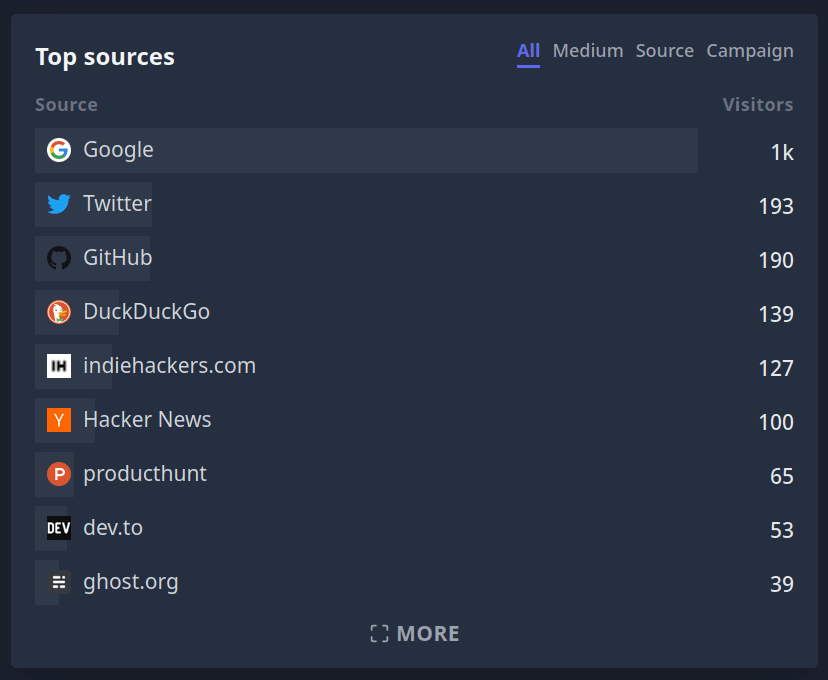Switch to the Medium tab
The height and width of the screenshot is (680, 828).
[588, 50]
